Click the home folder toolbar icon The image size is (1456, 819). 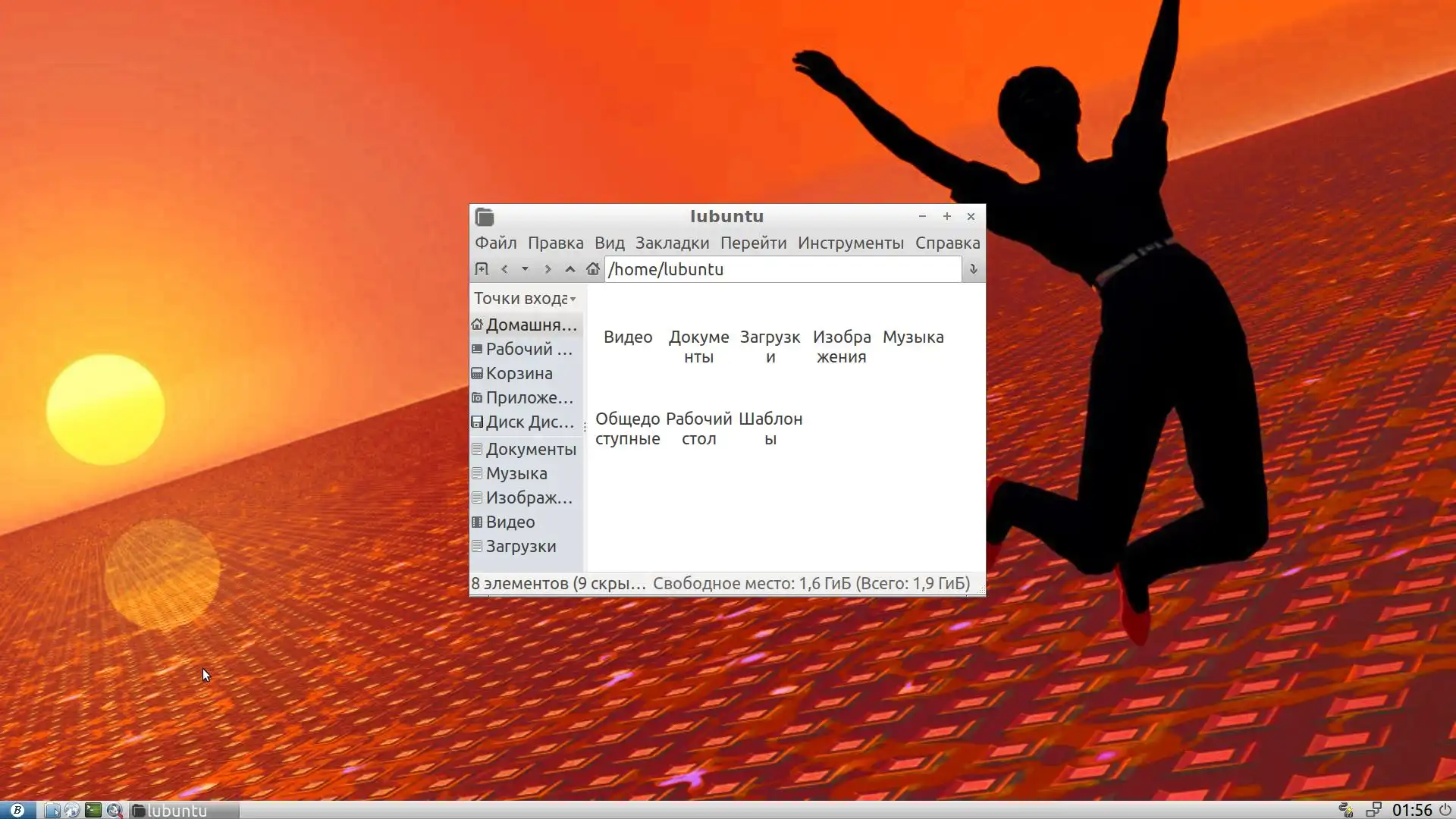coord(593,269)
